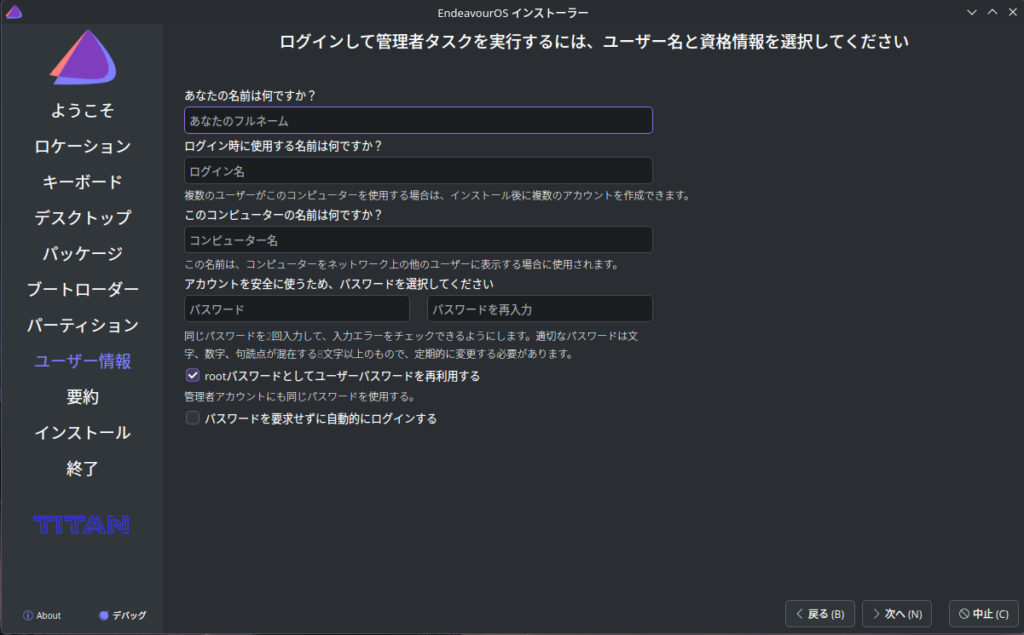
Task: Click the TITAN branding logo
Action: (82, 524)
